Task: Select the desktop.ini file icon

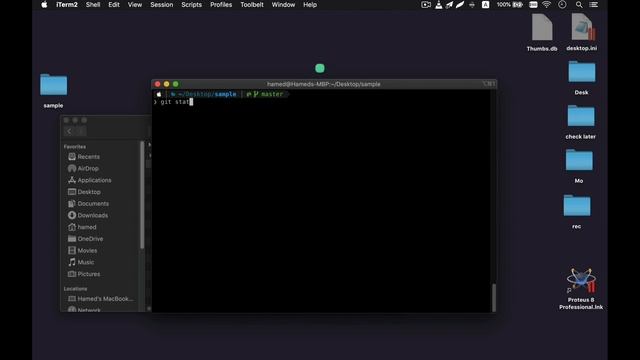Action: 582,27
